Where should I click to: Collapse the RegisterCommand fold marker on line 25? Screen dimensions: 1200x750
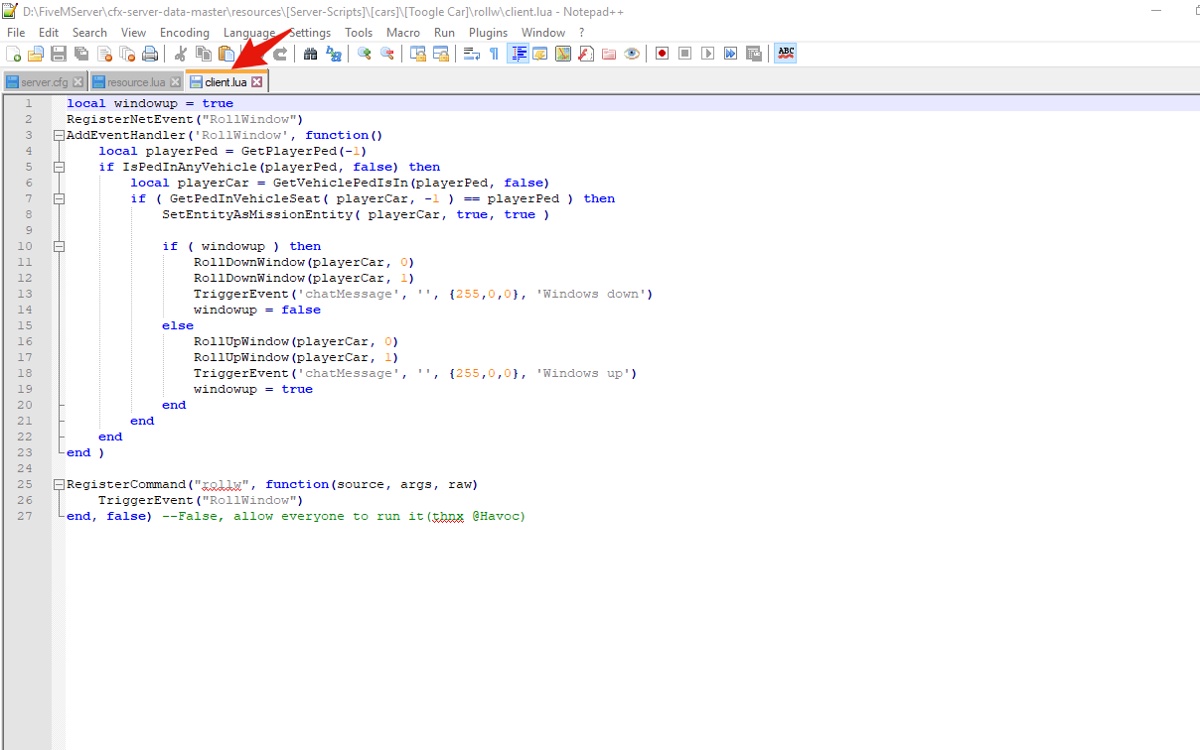(59, 484)
